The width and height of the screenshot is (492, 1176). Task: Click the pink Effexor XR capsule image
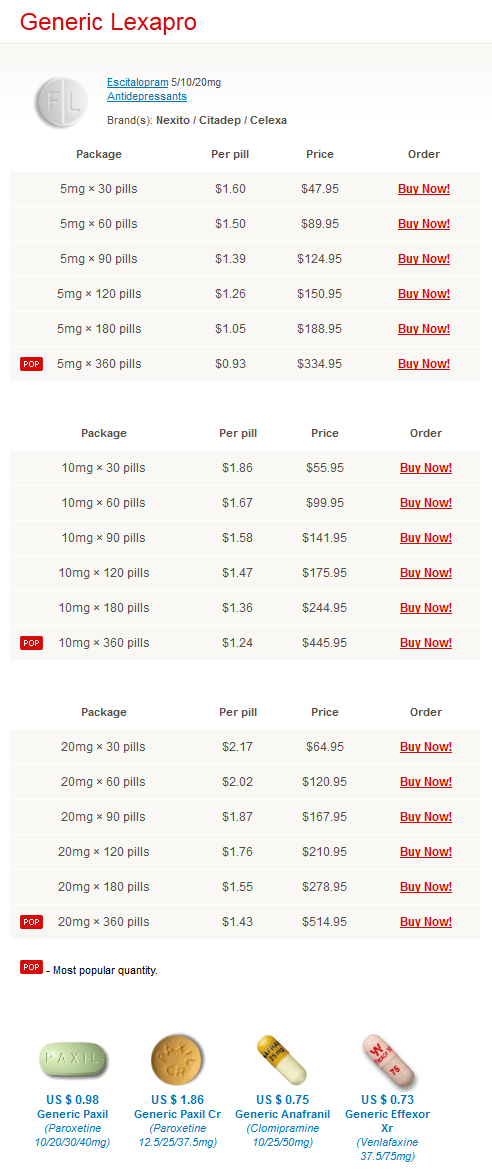[x=387, y=1059]
